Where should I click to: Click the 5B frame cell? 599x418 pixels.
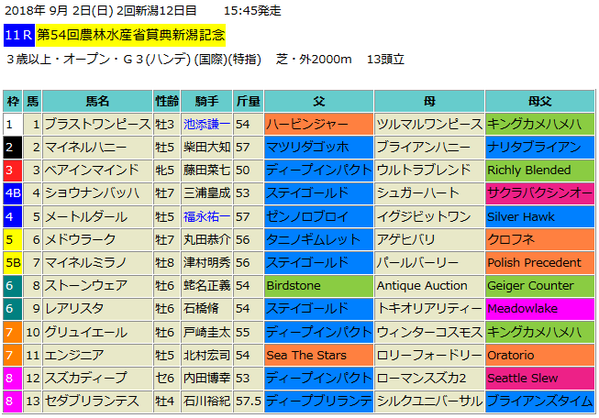tap(13, 262)
